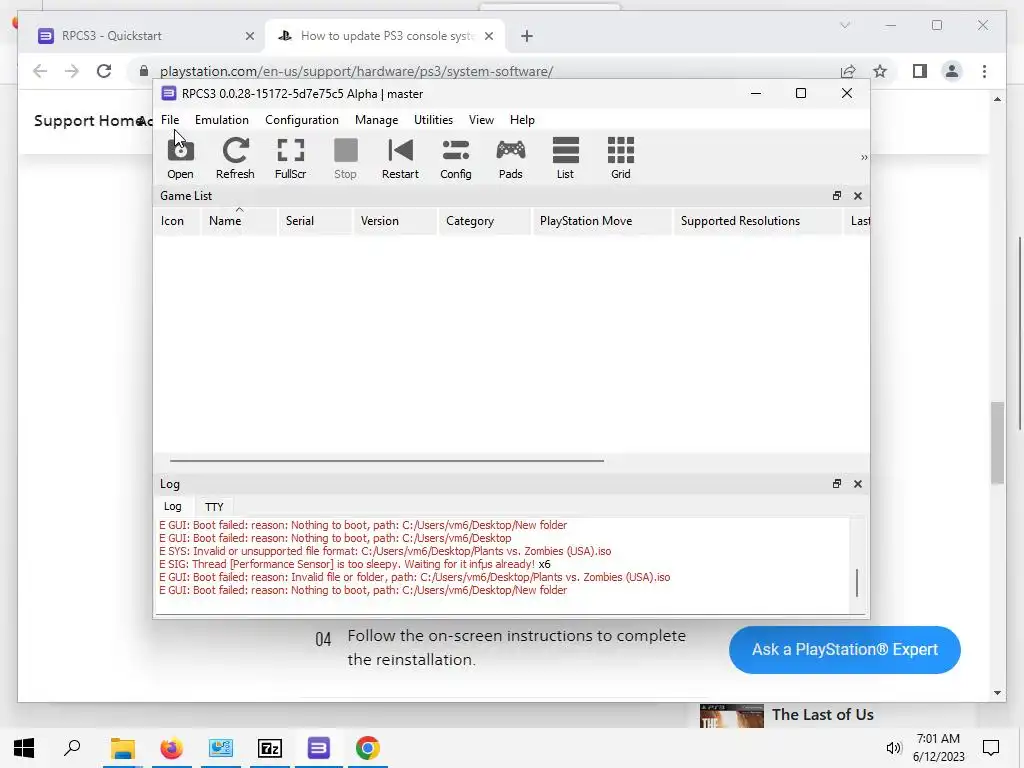The width and height of the screenshot is (1024, 768).
Task: Open the Help menu
Action: coord(522,120)
